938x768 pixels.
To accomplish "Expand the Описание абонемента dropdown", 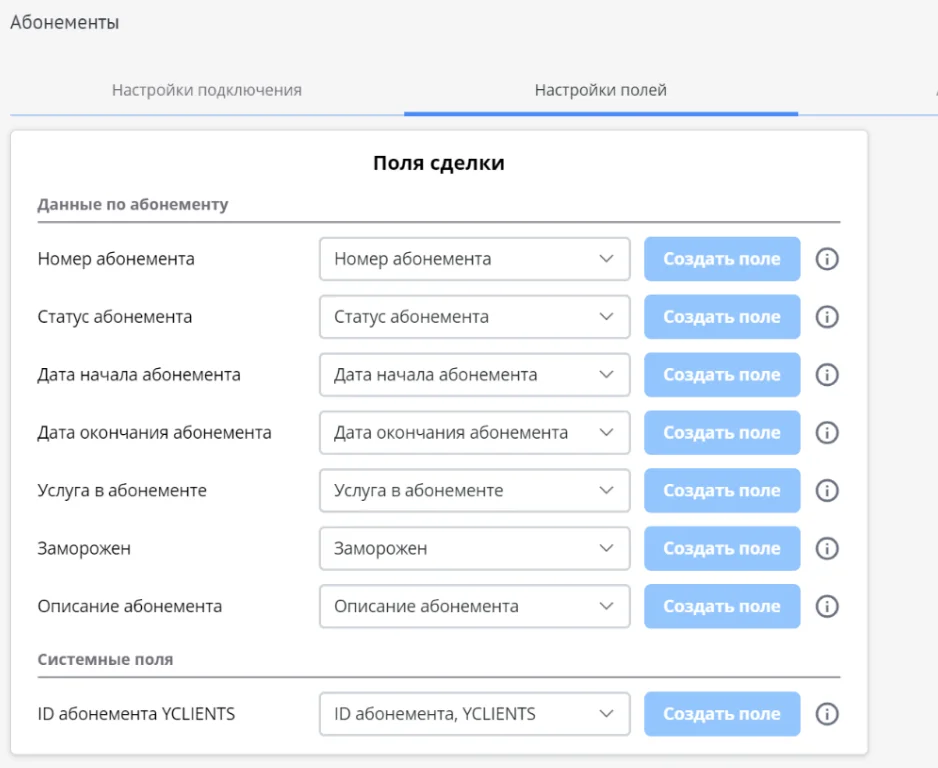I will [x=474, y=607].
